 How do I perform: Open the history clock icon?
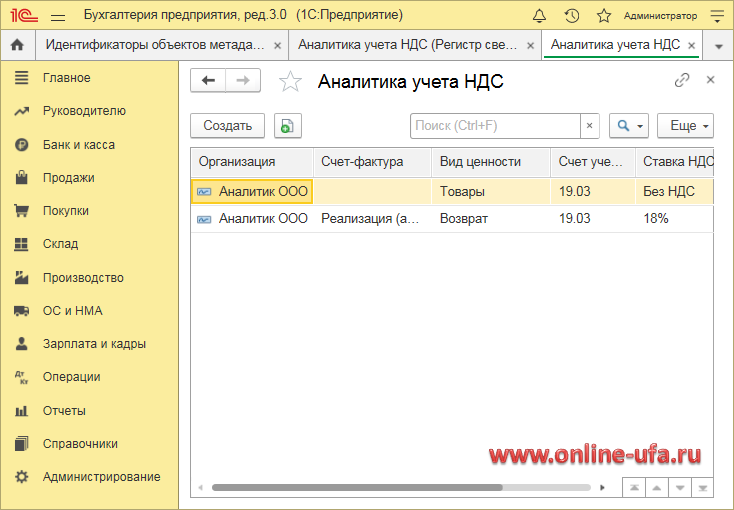coord(571,16)
